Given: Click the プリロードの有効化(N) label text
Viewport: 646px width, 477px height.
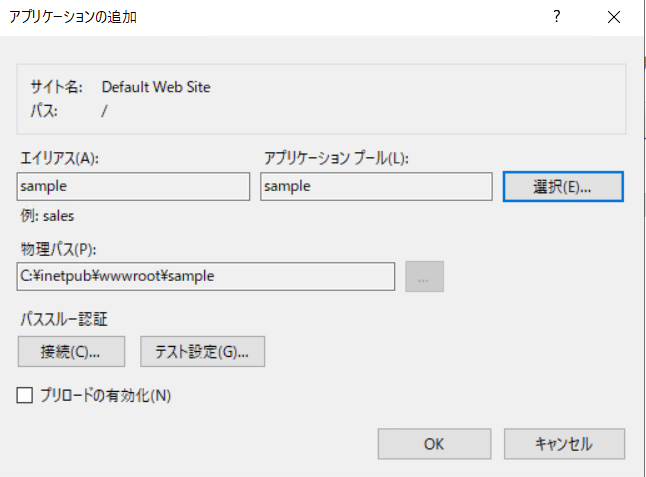Looking at the screenshot, I should click(x=105, y=395).
